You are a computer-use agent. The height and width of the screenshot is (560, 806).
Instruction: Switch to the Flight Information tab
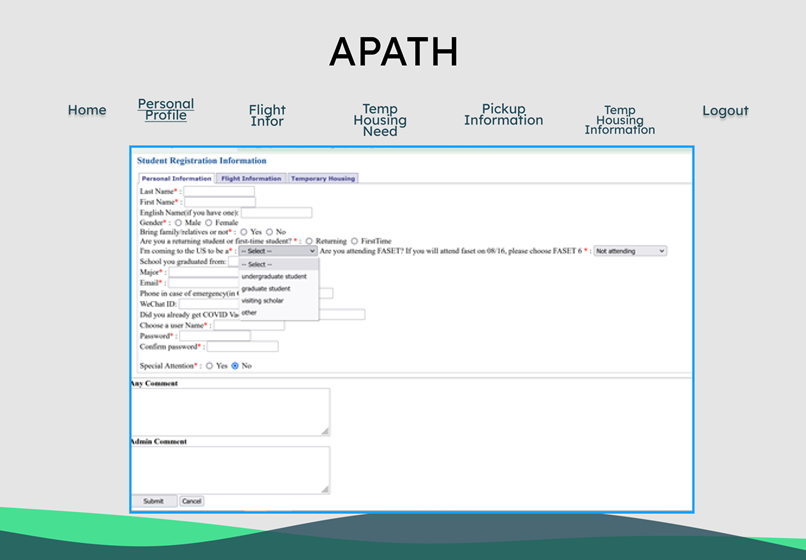(251, 178)
